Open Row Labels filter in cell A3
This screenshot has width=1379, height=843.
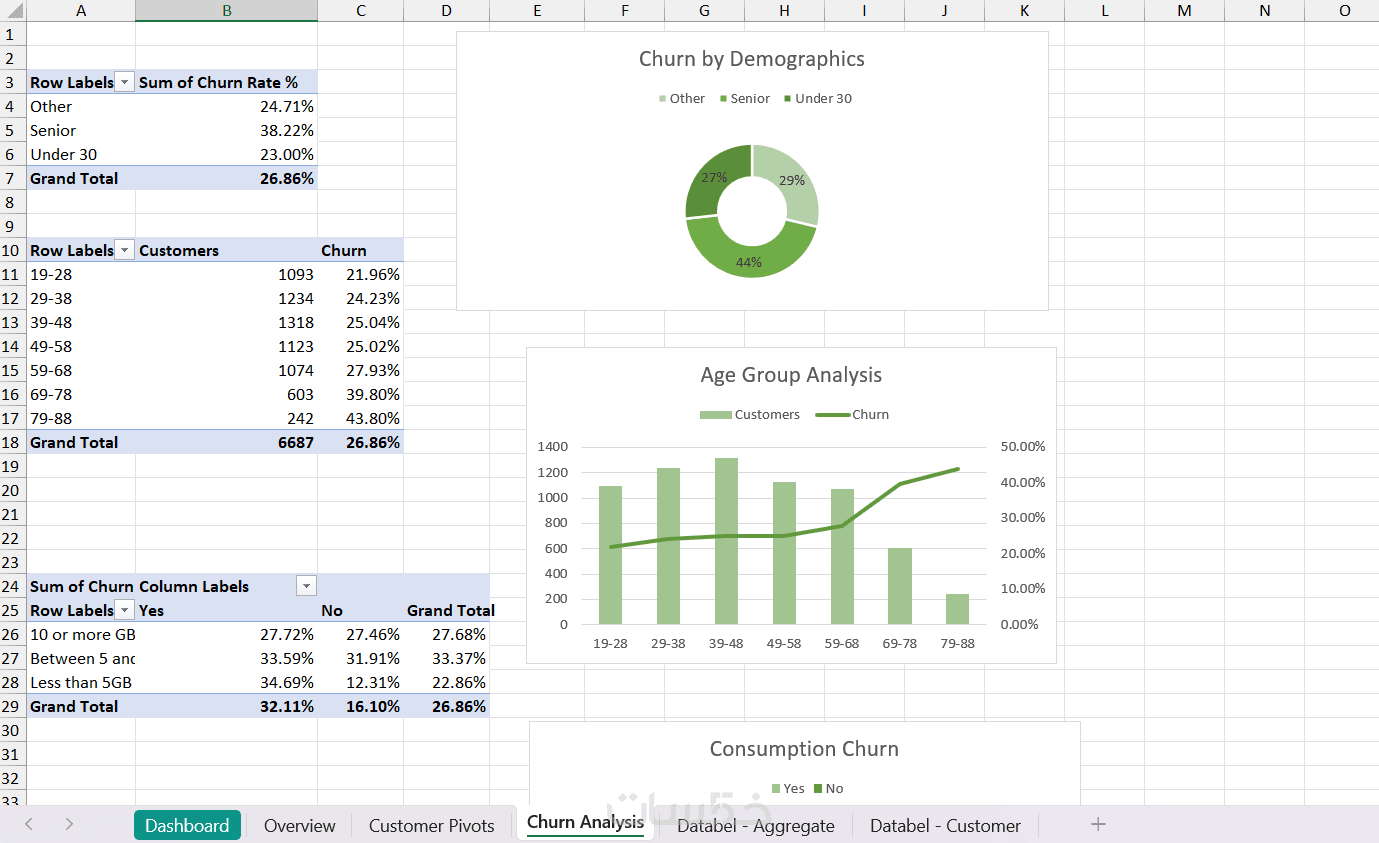point(125,82)
